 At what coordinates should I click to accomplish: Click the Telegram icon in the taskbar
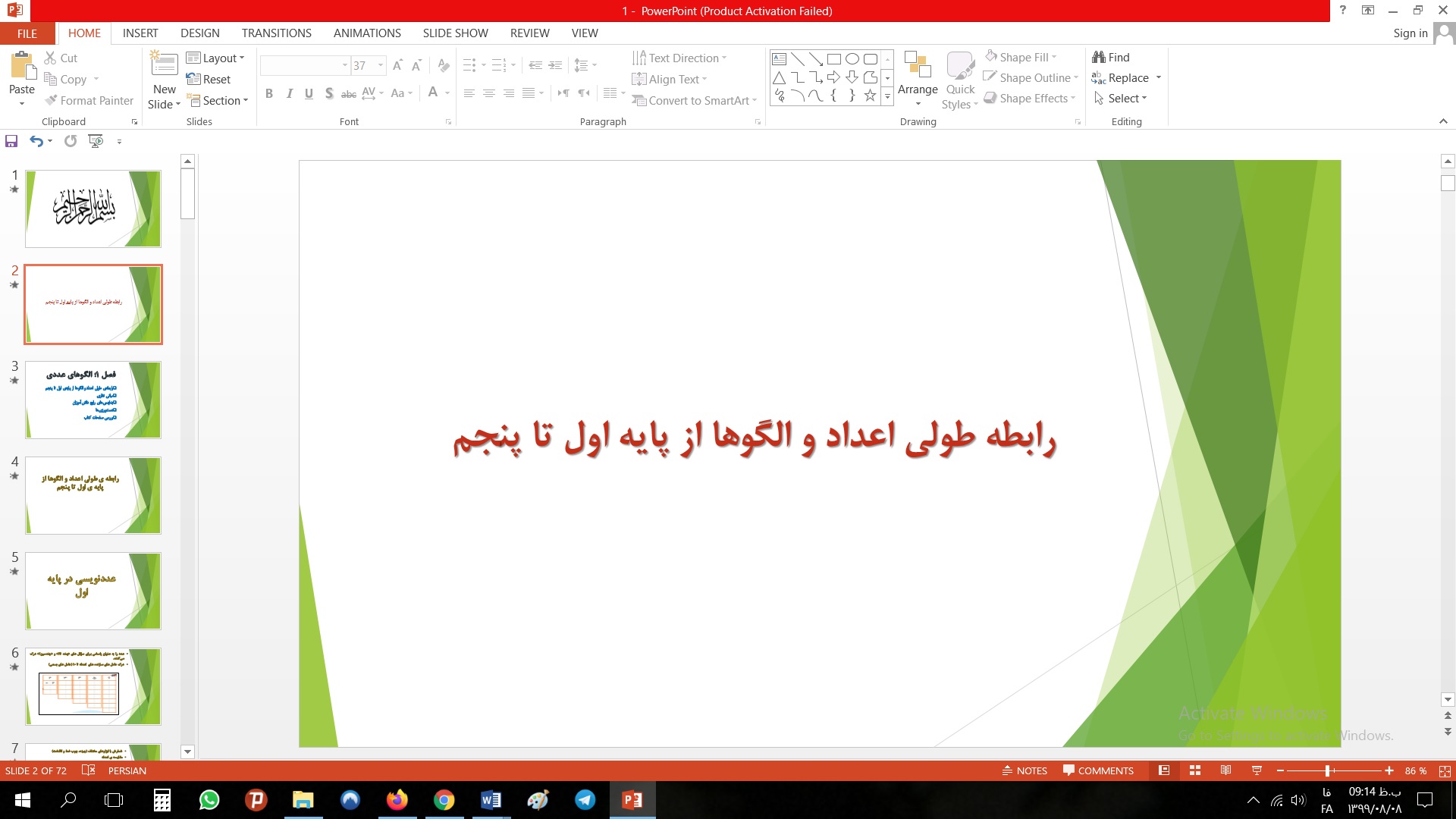click(585, 800)
